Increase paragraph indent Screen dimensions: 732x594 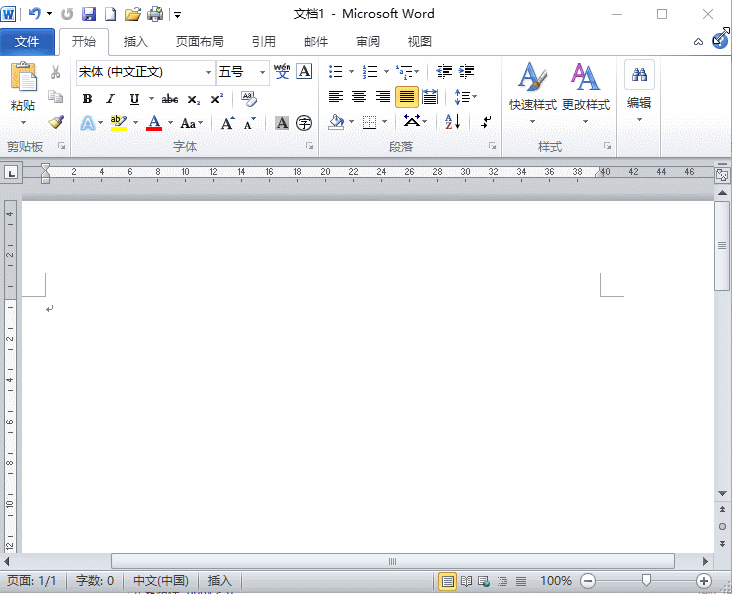(x=466, y=71)
